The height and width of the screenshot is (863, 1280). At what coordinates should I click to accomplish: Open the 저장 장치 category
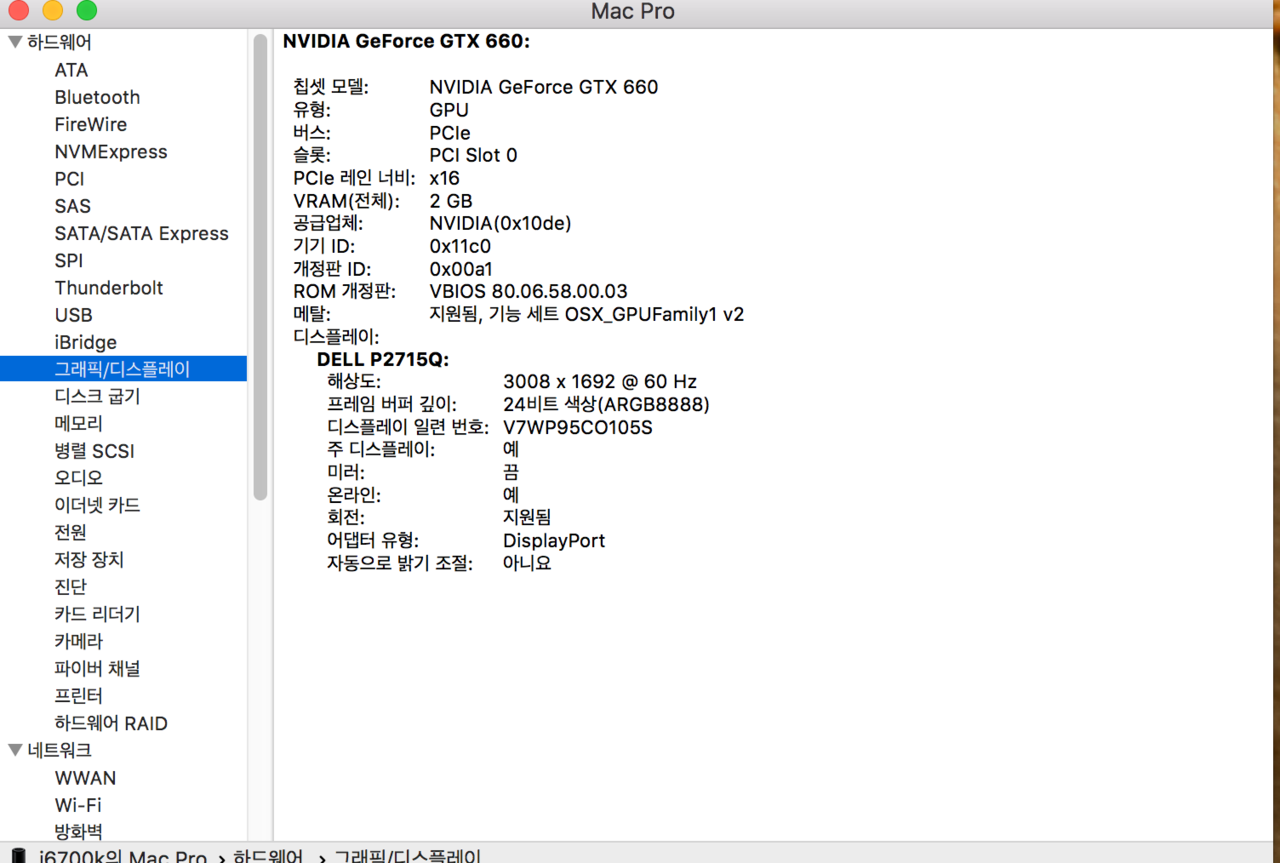89,560
